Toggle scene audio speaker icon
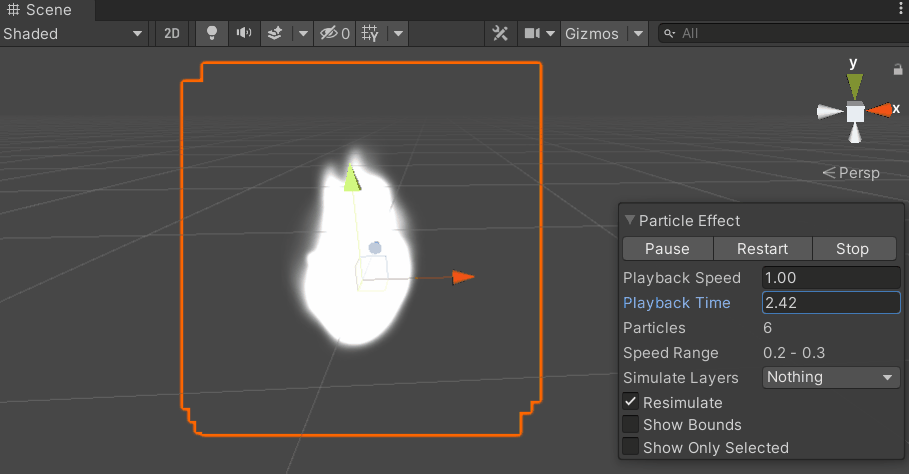Image resolution: width=909 pixels, height=474 pixels. pyautogui.click(x=244, y=34)
